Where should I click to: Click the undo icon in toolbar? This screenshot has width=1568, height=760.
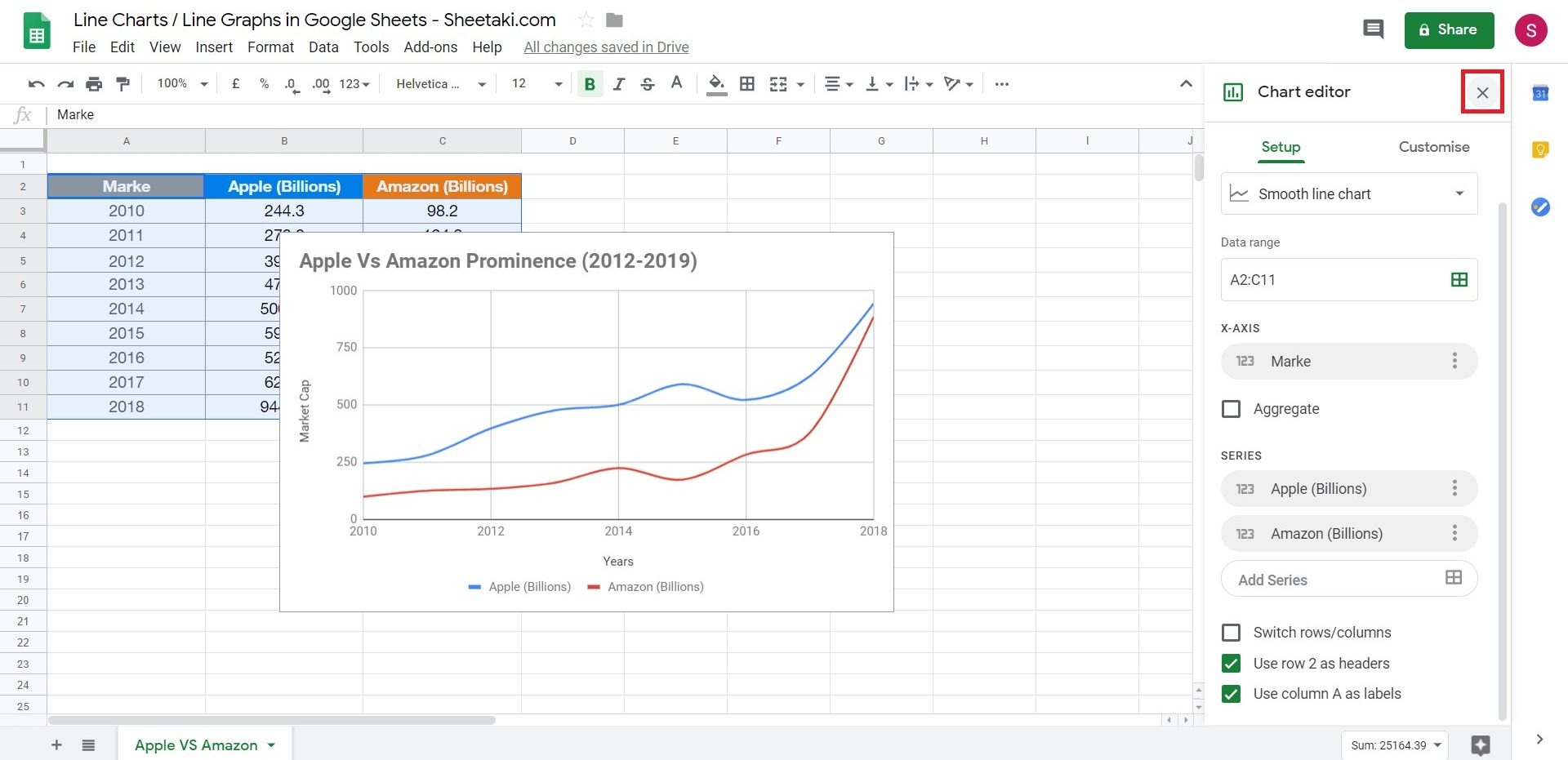tap(36, 84)
